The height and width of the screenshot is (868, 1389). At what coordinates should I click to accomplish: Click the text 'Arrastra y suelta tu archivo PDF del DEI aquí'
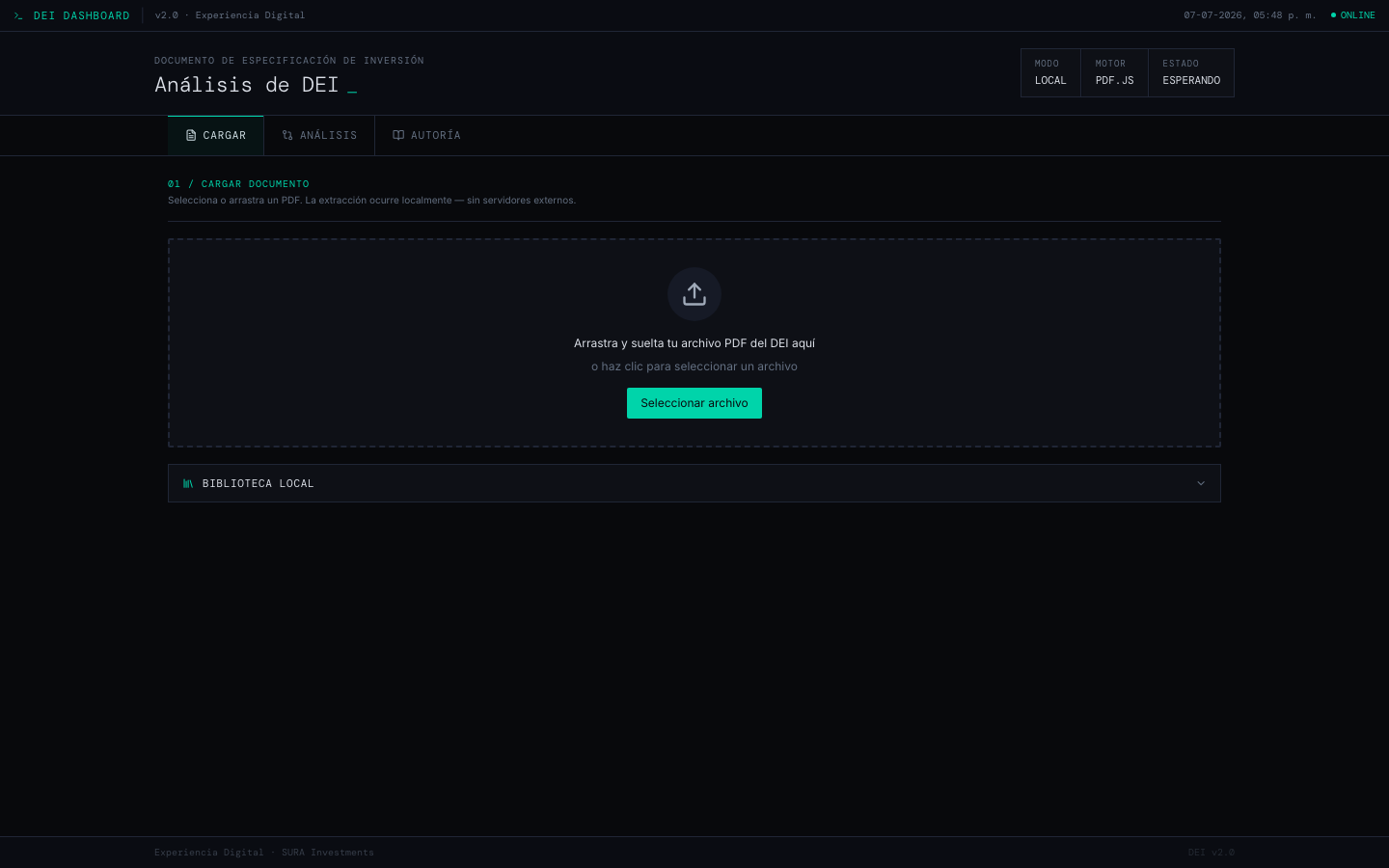pos(694,343)
